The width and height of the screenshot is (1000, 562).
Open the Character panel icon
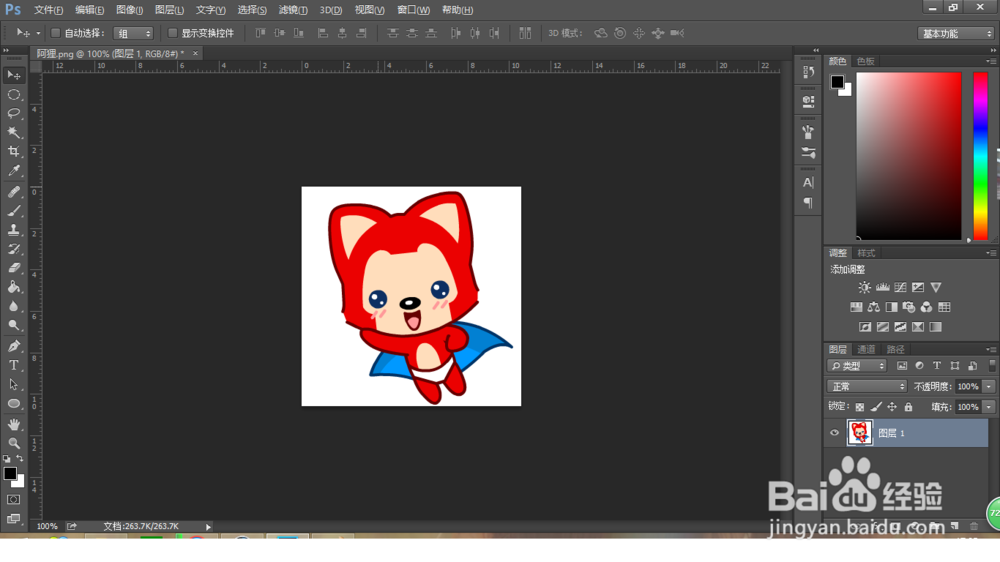pyautogui.click(x=808, y=182)
